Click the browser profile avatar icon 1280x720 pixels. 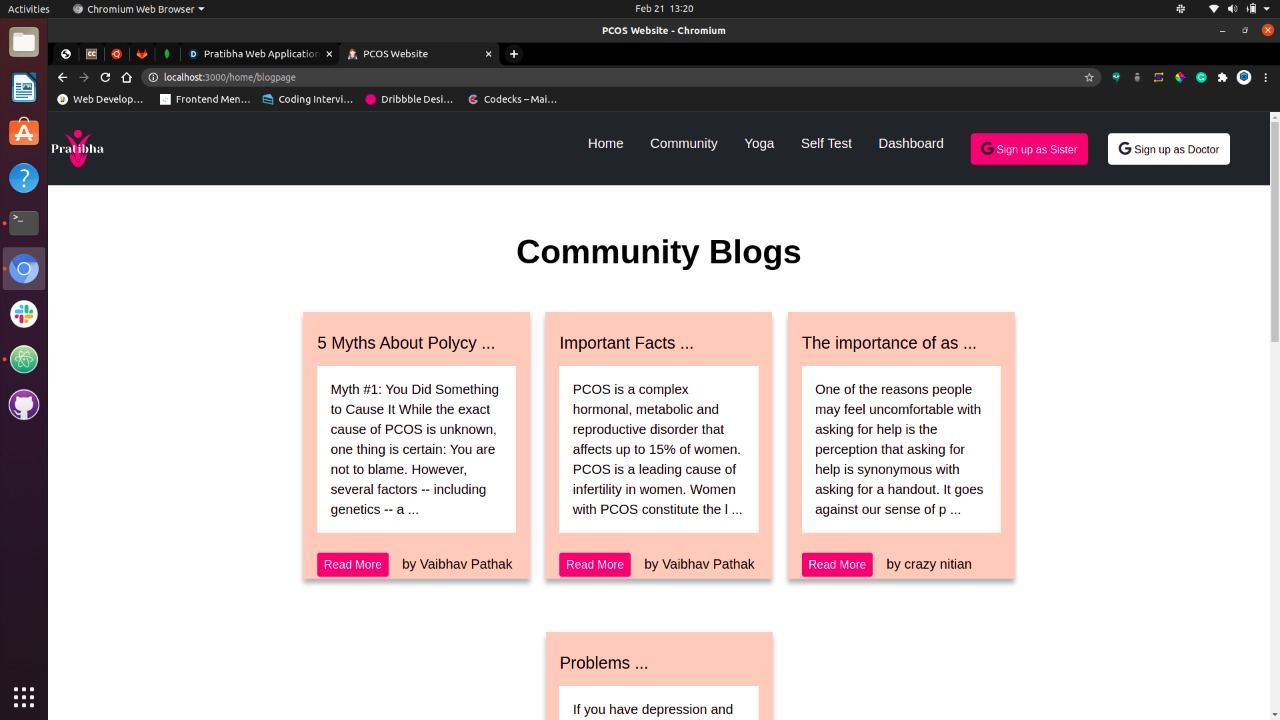[x=1244, y=77]
